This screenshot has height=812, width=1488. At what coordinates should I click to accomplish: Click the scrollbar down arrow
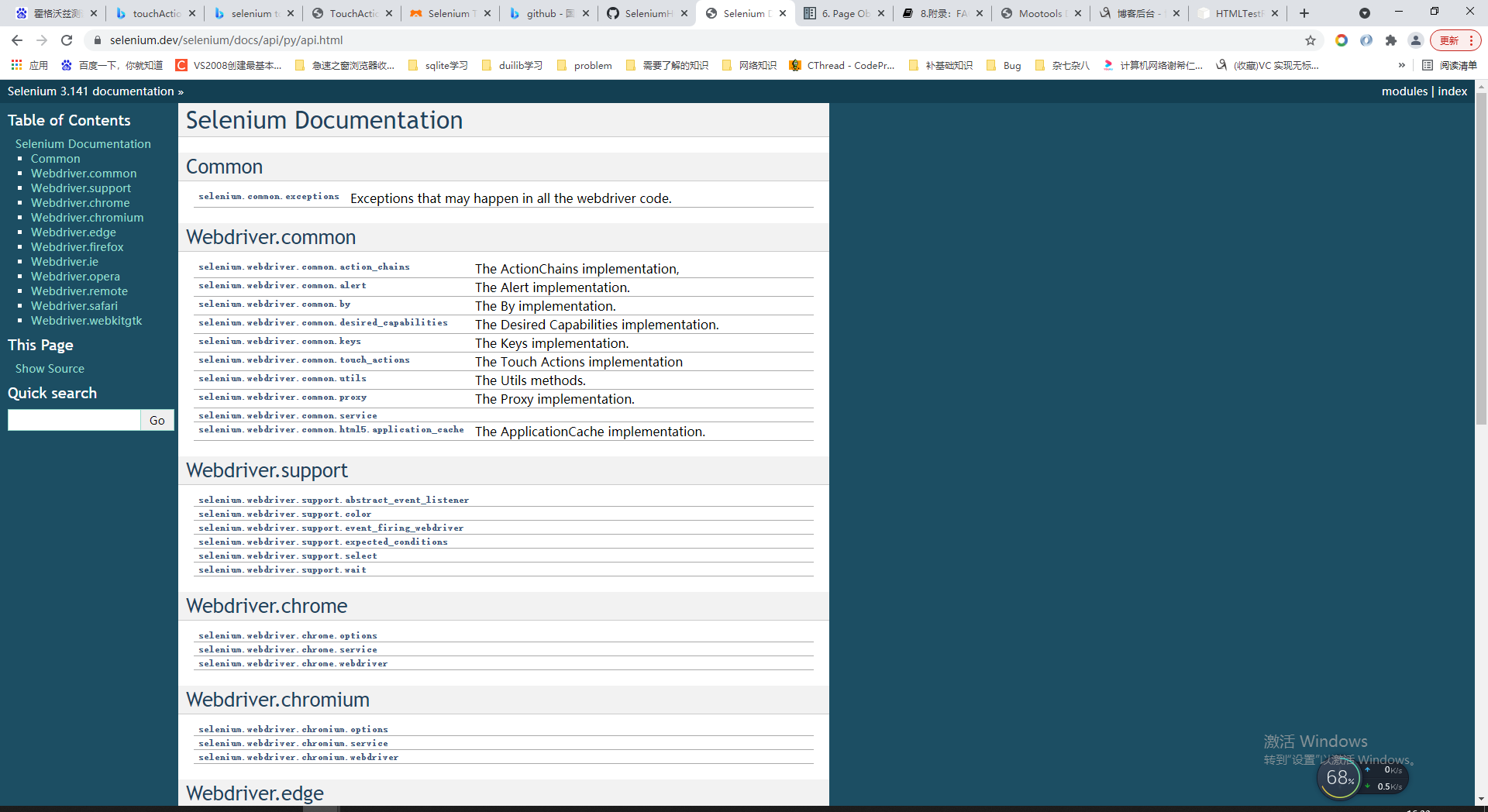coord(1481,799)
